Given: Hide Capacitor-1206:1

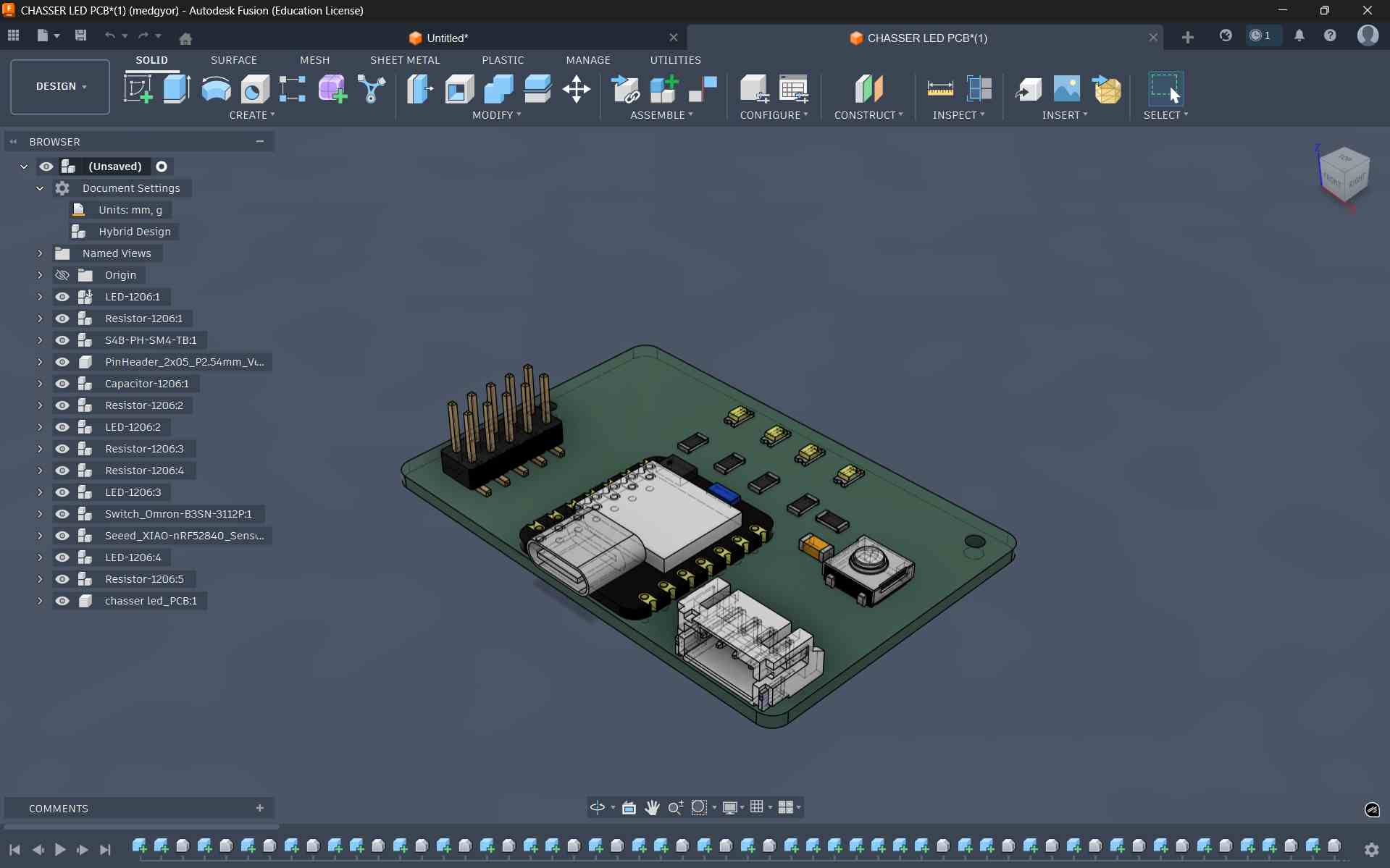Looking at the screenshot, I should point(62,384).
